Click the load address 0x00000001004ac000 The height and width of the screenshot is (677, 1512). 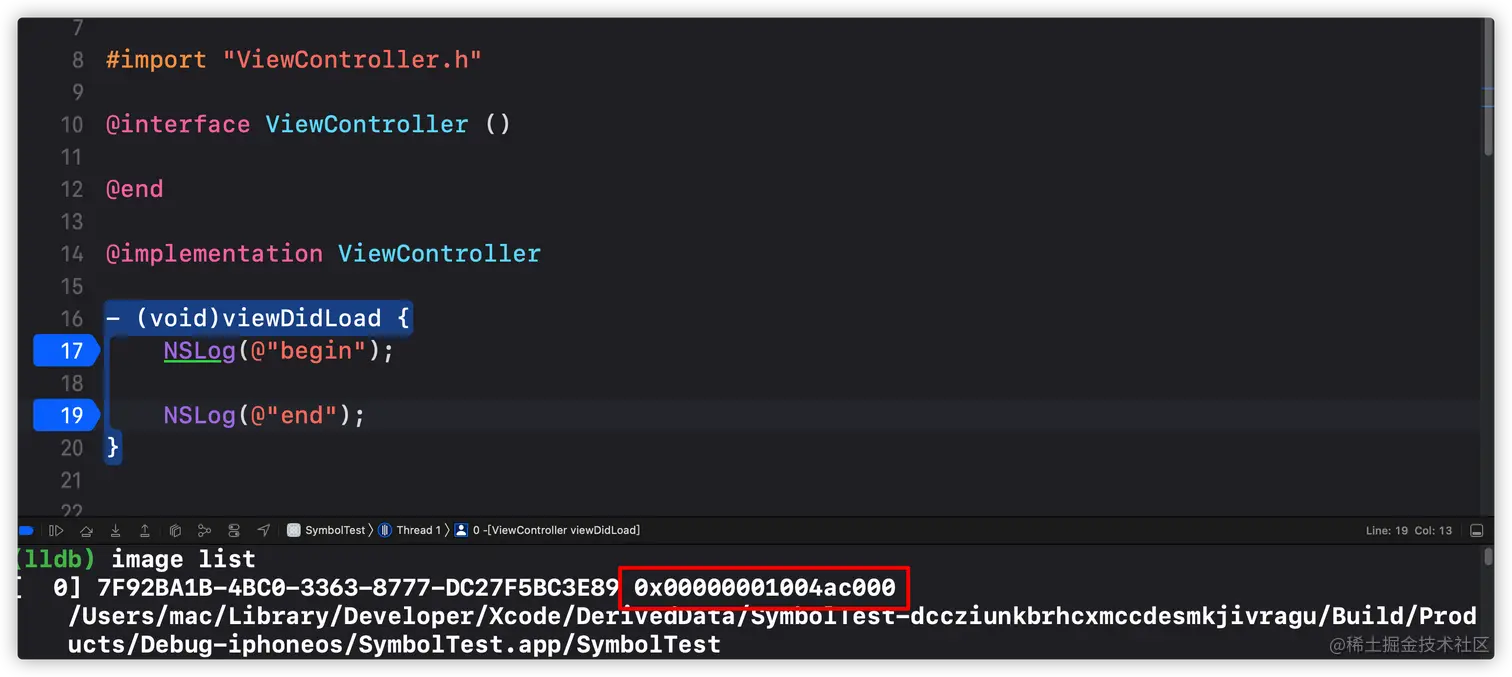coord(765,587)
